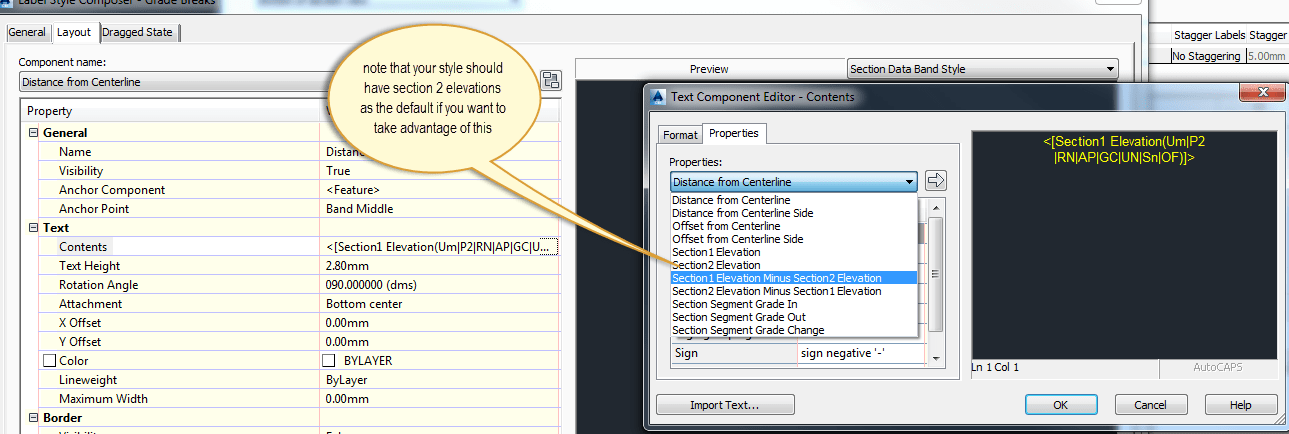
Task: Click the X Offset property row
Action: click(x=289, y=323)
